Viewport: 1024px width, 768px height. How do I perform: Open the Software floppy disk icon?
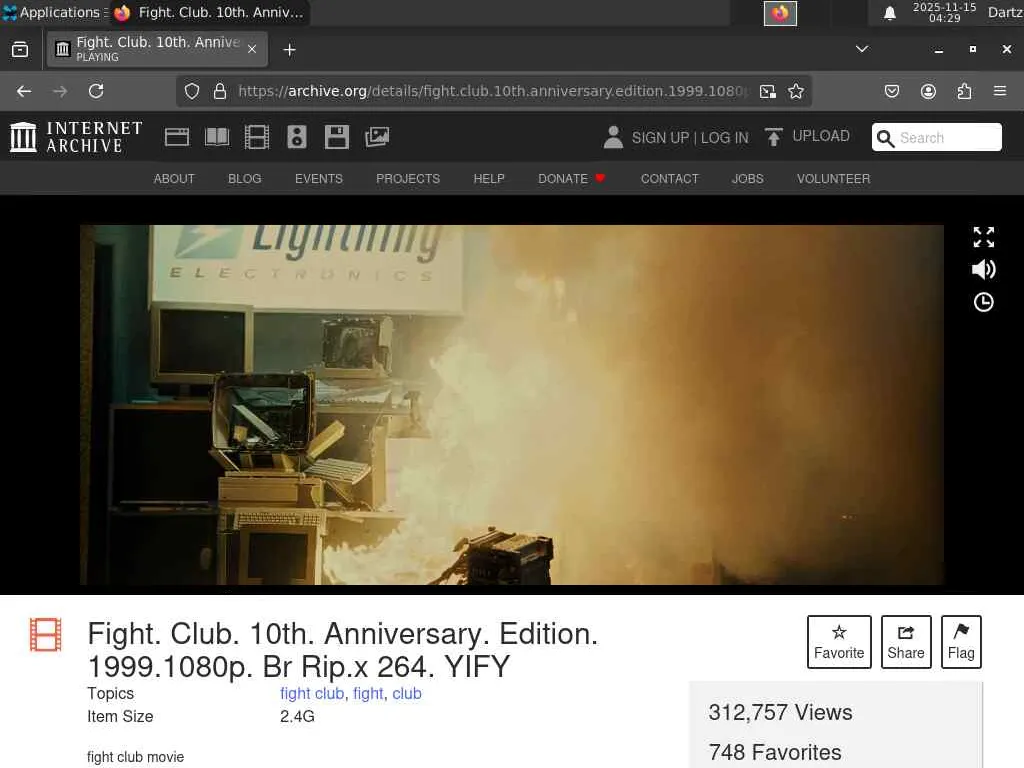[337, 137]
